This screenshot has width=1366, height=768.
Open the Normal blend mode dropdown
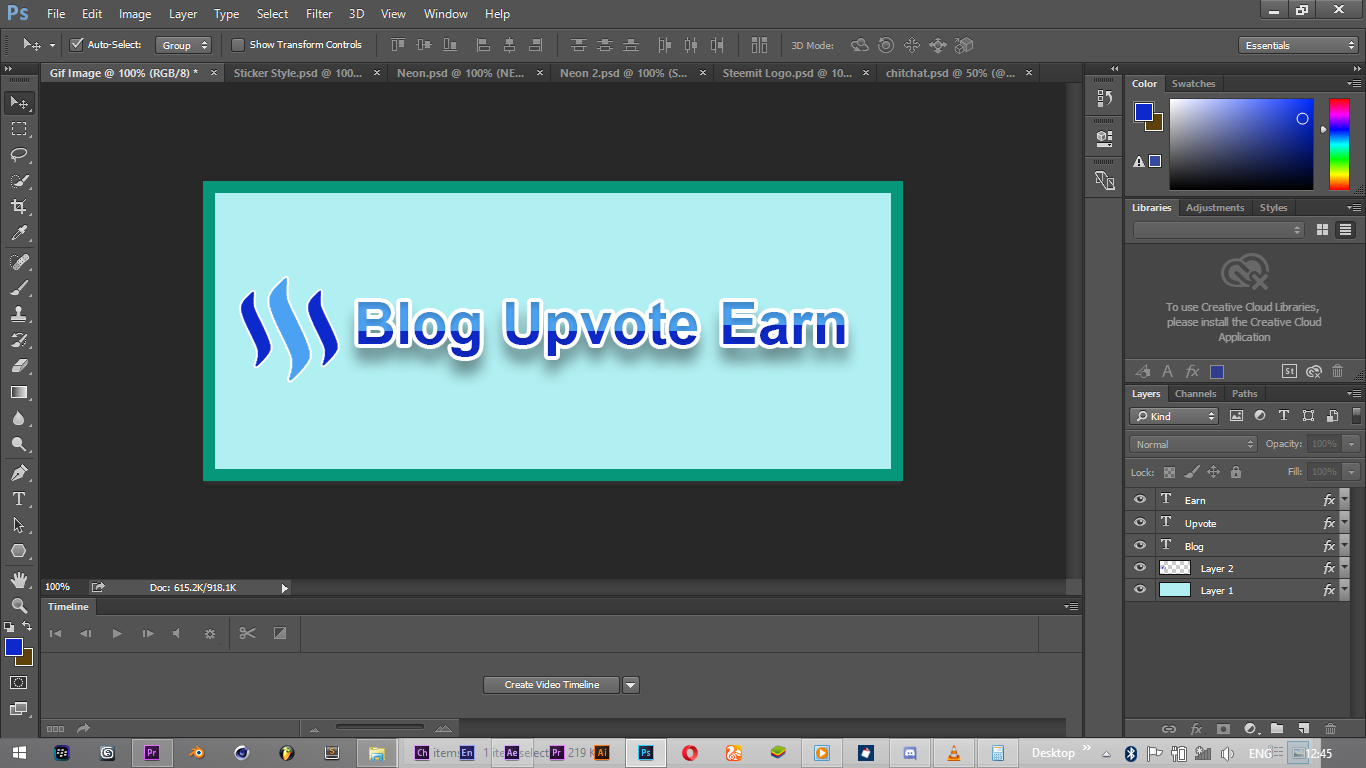[x=1193, y=444]
